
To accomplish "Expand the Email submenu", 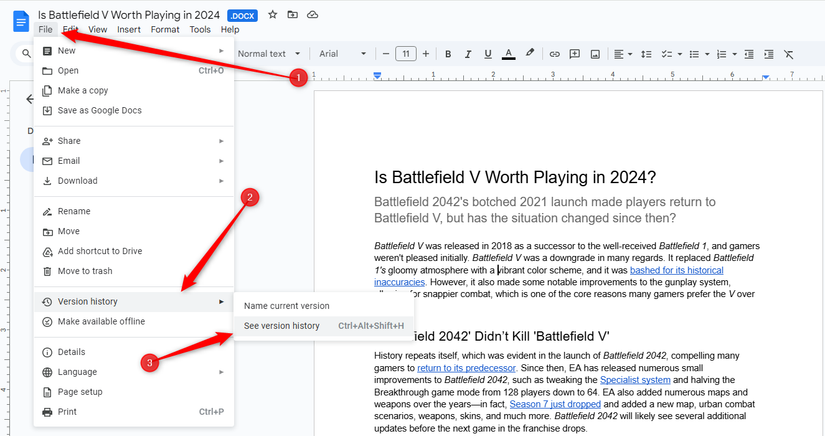I will coord(134,161).
